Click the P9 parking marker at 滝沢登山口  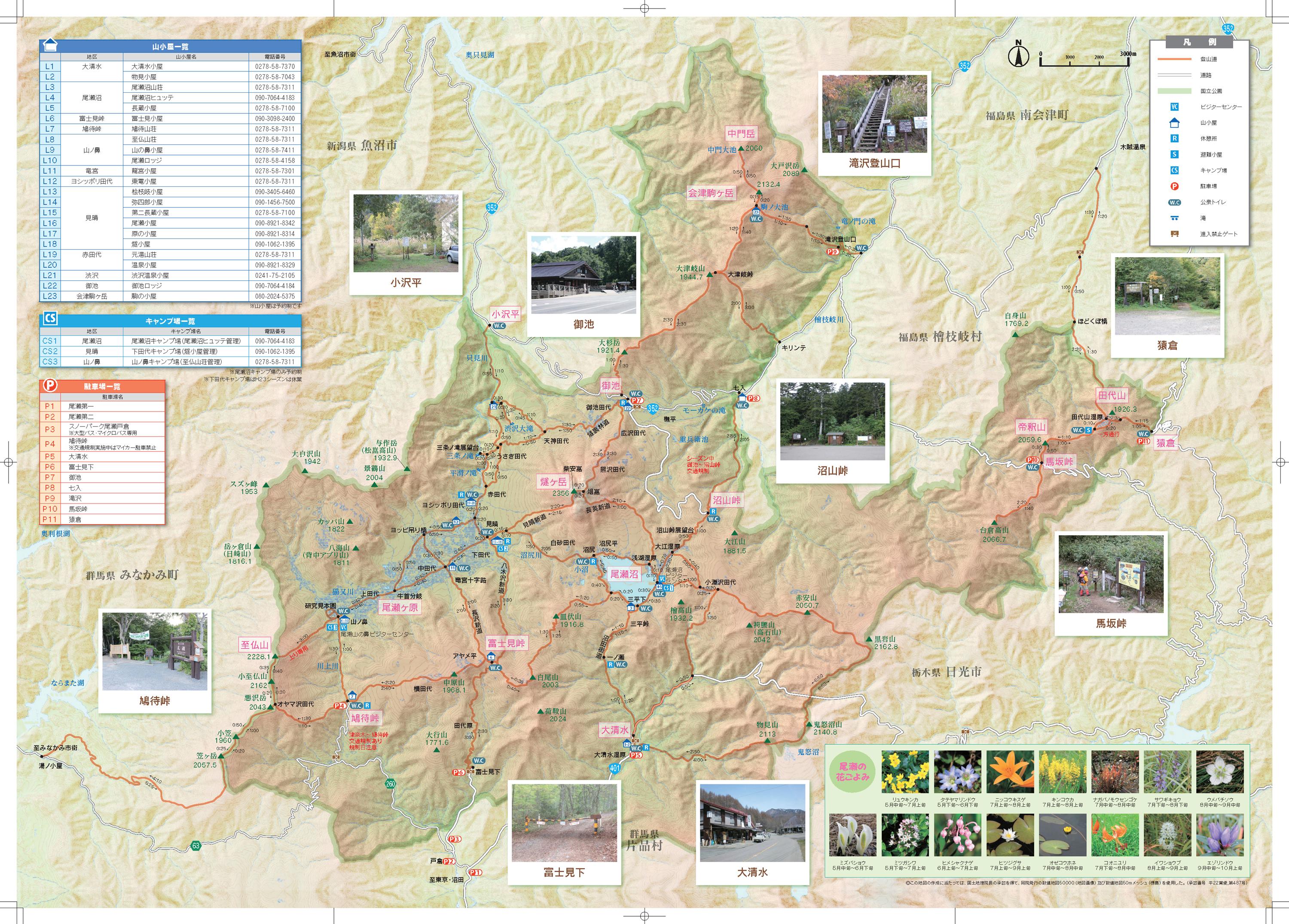click(x=833, y=251)
